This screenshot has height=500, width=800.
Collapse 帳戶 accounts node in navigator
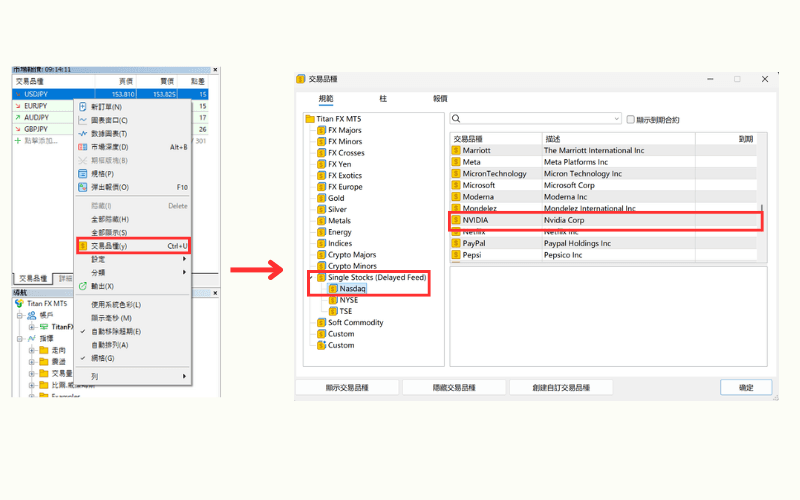20,315
